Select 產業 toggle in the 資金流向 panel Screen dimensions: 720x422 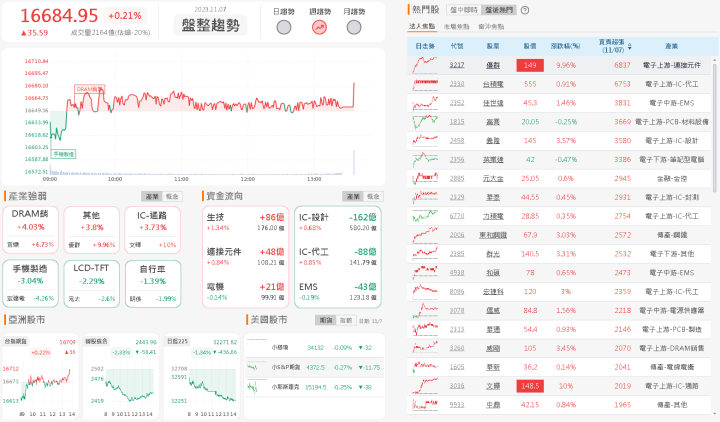point(353,197)
